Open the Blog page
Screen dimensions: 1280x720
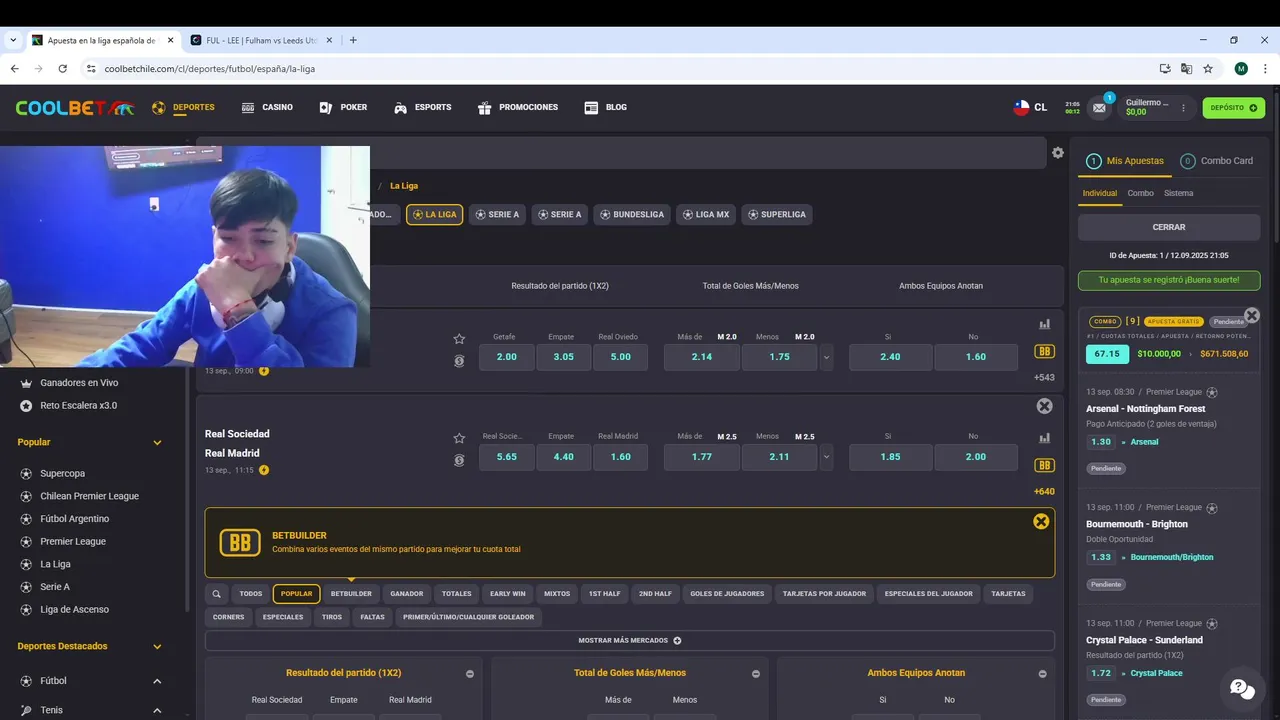(x=606, y=107)
